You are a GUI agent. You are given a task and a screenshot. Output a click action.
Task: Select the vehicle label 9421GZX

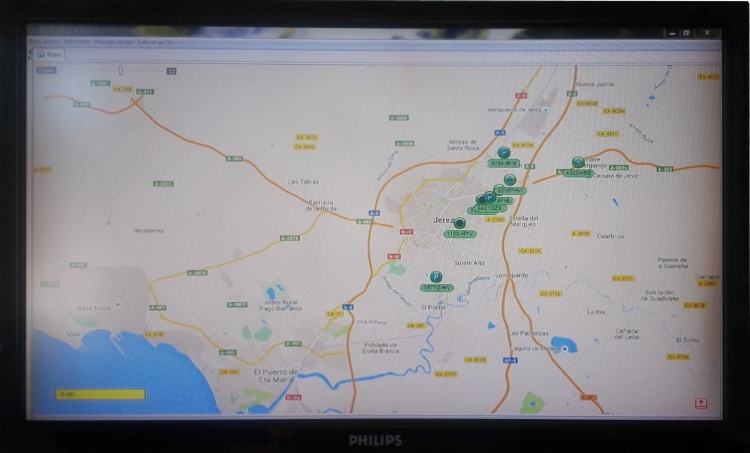coord(489,209)
